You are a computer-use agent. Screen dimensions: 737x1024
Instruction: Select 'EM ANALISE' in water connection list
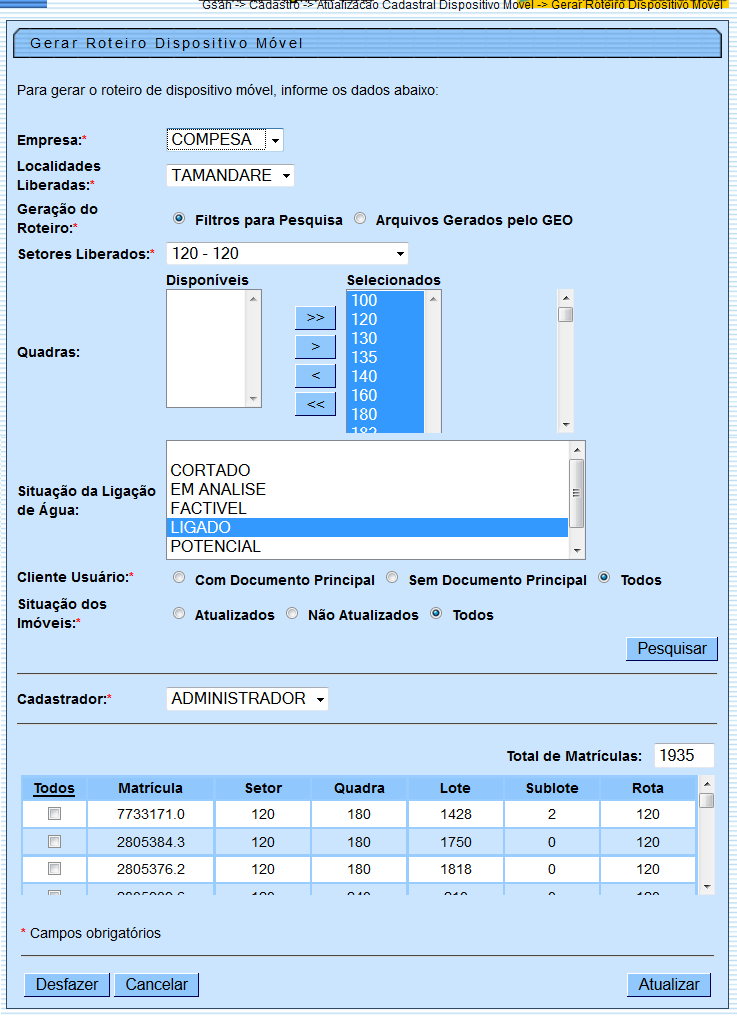pyautogui.click(x=218, y=489)
